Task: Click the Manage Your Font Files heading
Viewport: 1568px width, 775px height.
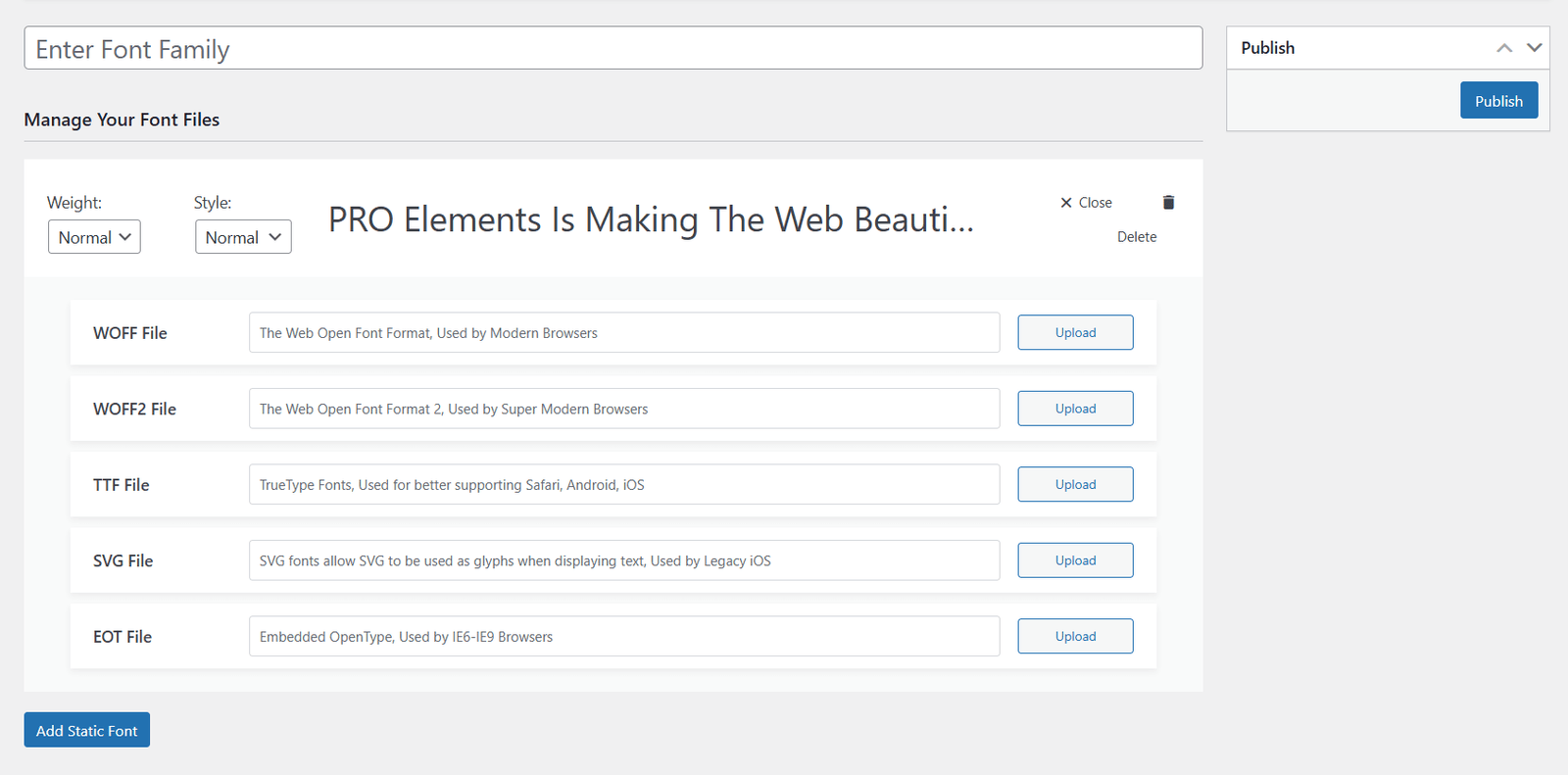Action: coord(122,120)
